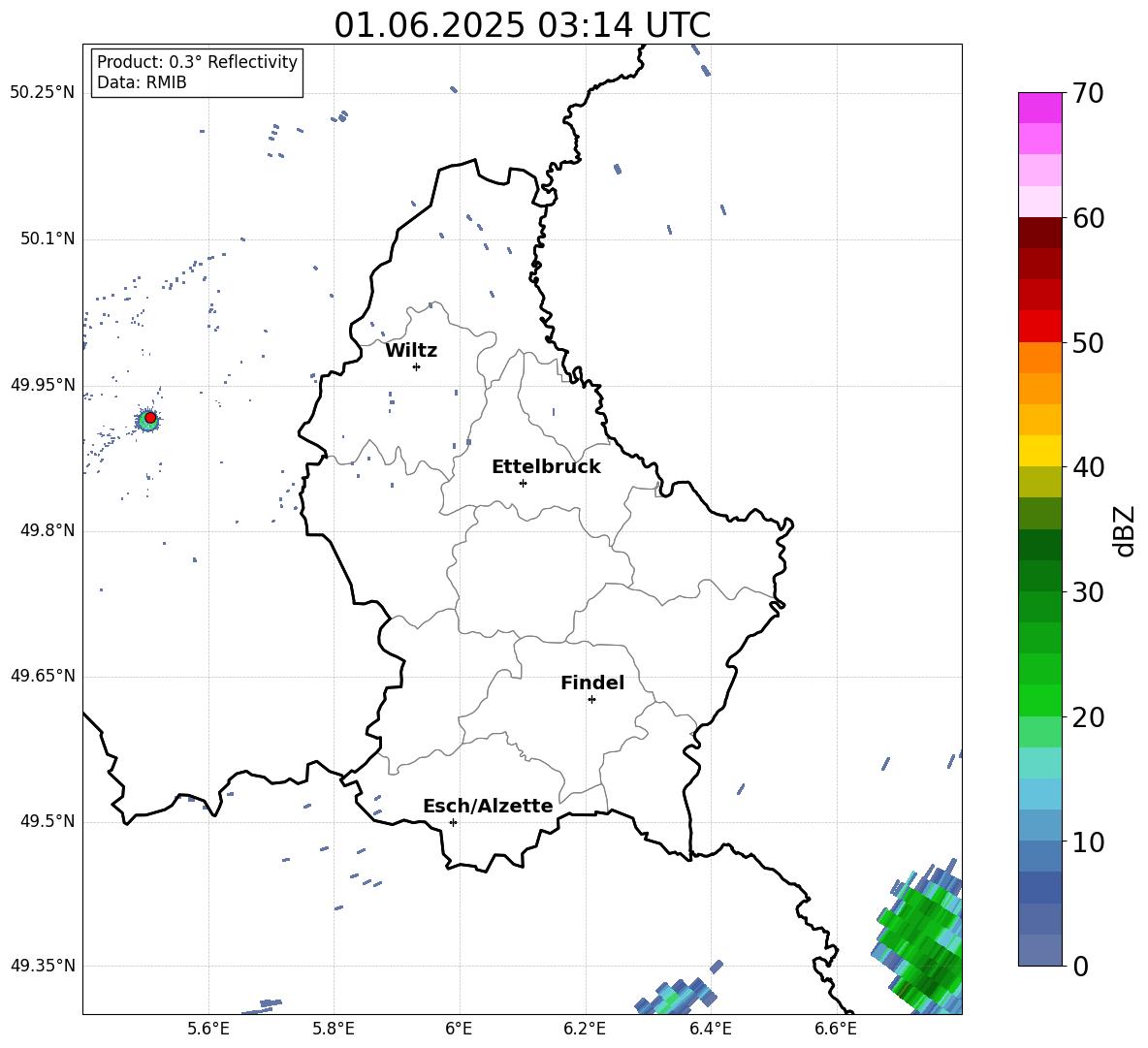The width and height of the screenshot is (1148, 1048).
Task: Click the 6.2°E longitude label
Action: [585, 1029]
